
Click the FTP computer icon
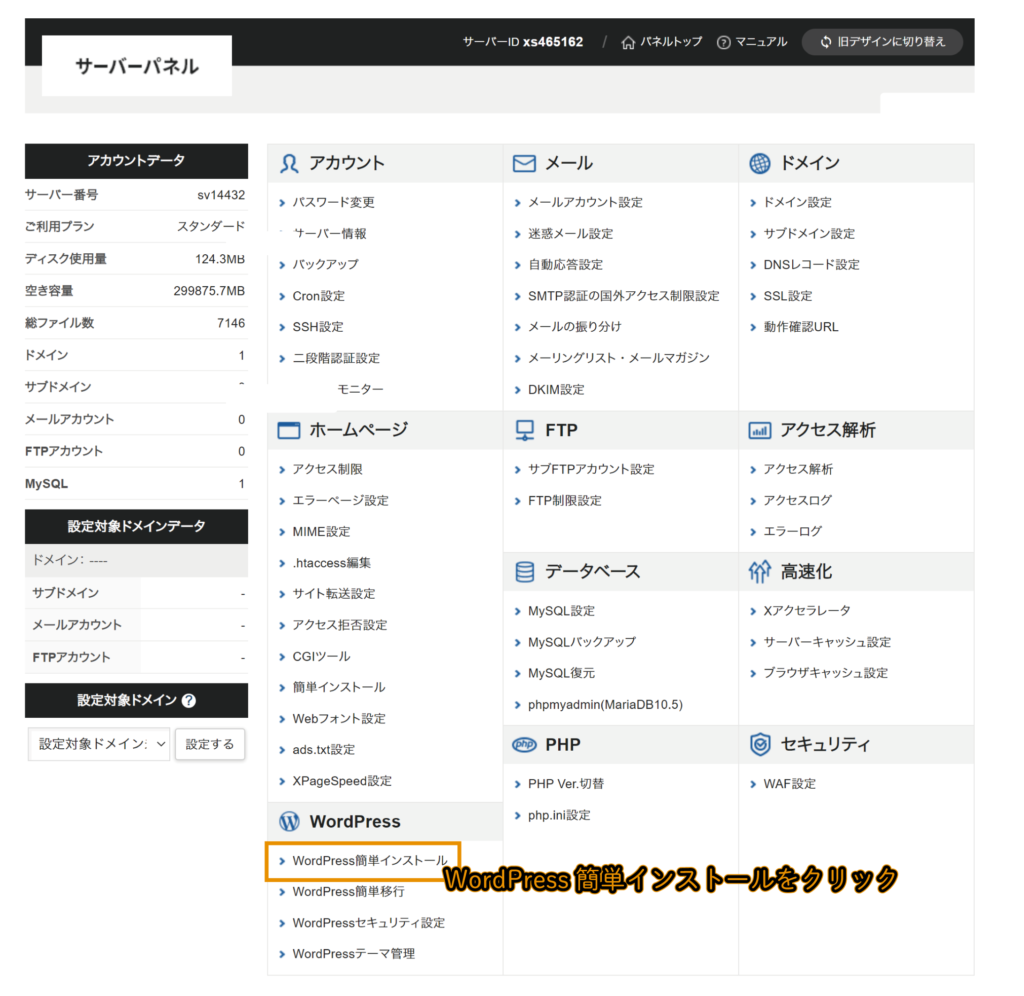tap(524, 430)
